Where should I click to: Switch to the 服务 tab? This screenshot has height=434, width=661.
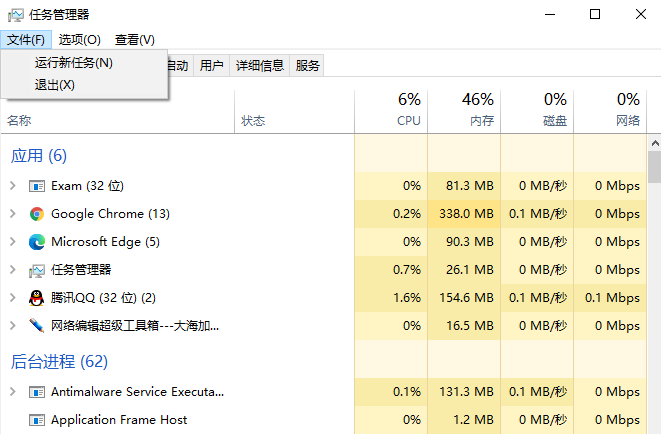point(308,66)
